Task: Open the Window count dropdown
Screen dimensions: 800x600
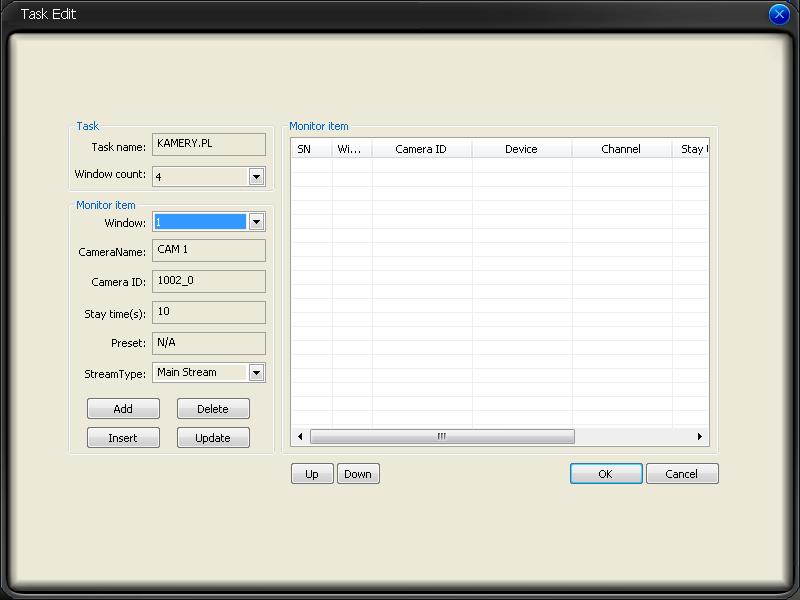Action: click(x=256, y=176)
